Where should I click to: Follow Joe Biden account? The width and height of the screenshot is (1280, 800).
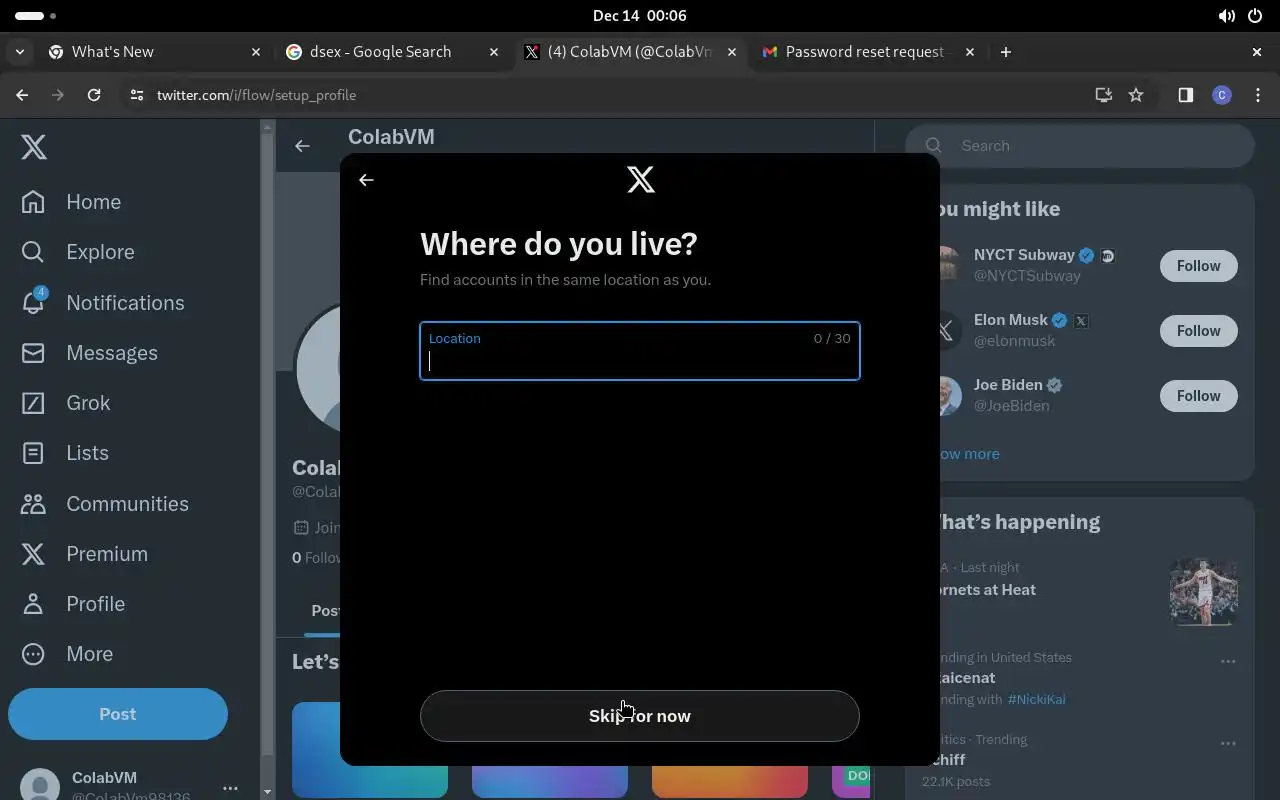[1198, 396]
